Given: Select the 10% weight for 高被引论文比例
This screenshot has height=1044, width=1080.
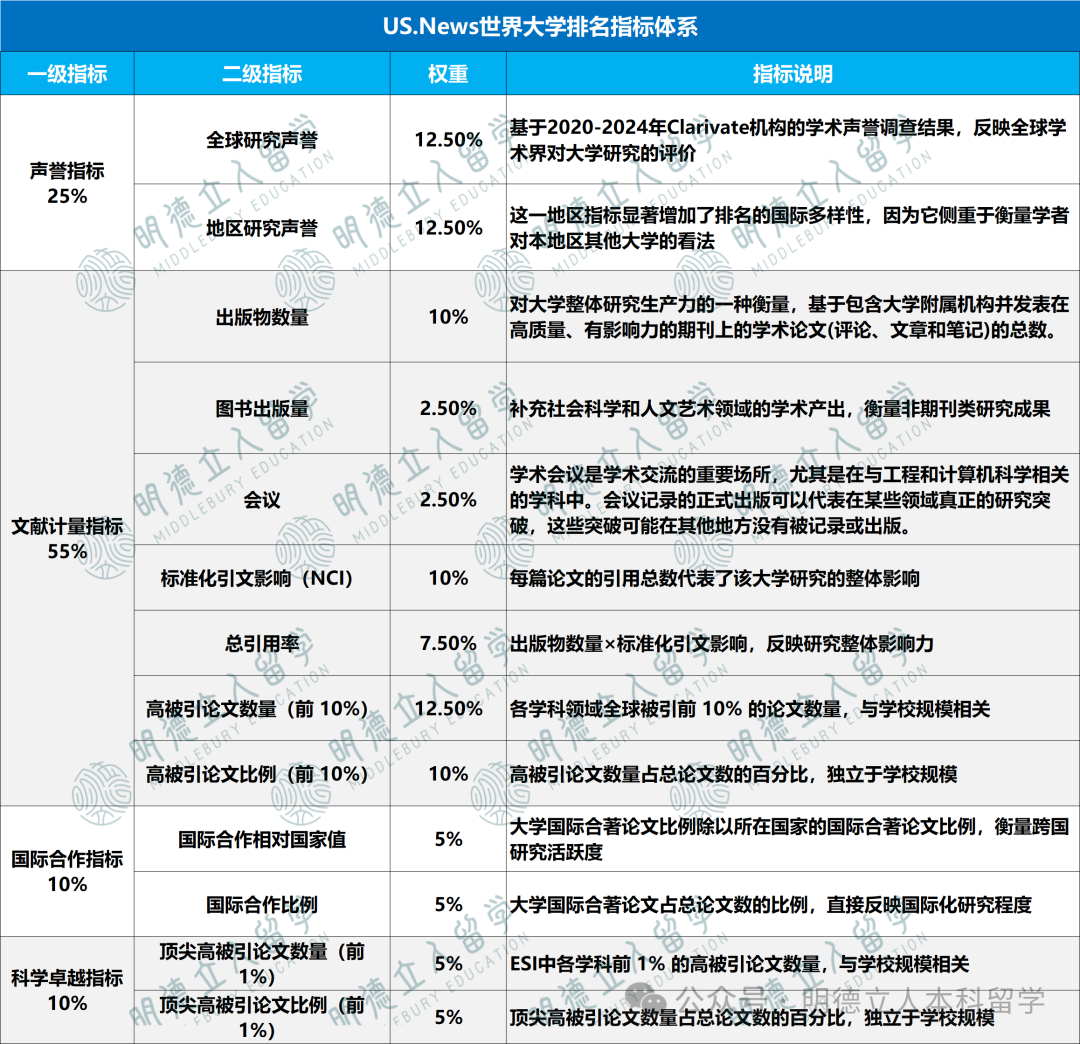Looking at the screenshot, I should (x=448, y=774).
